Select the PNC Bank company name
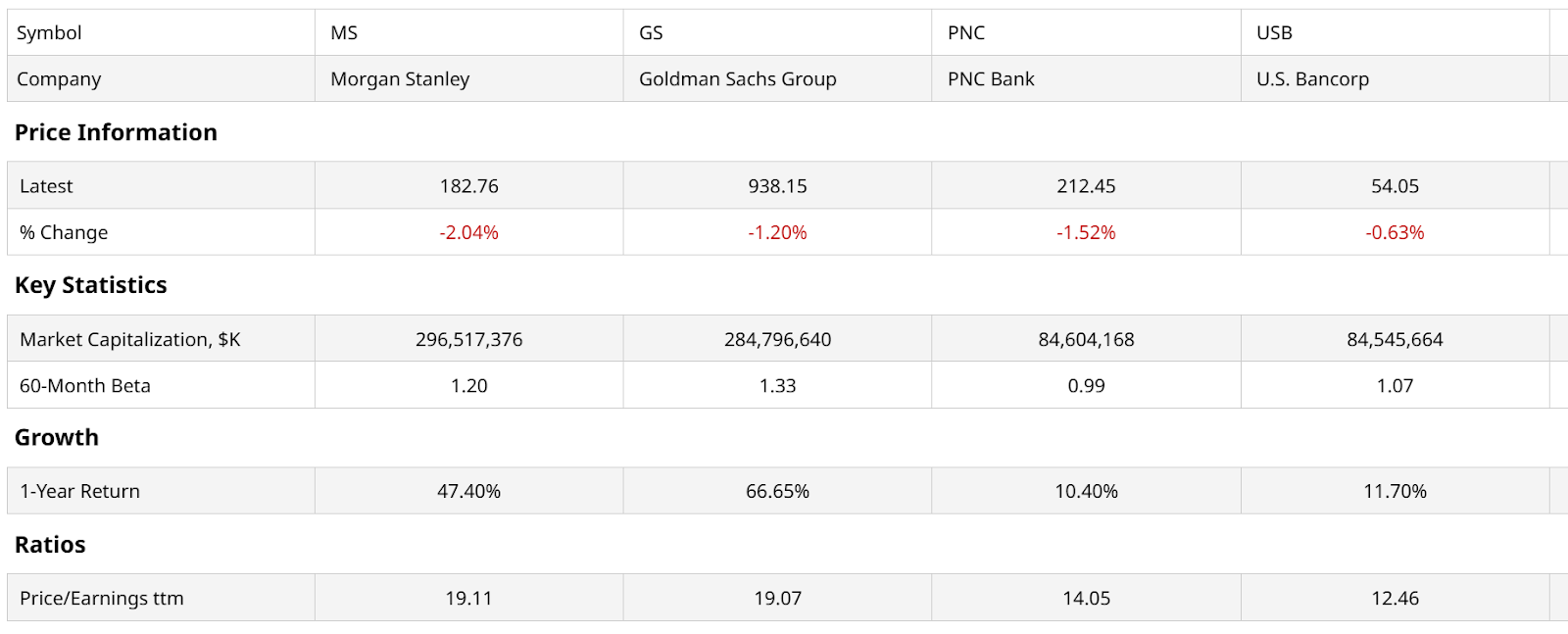This screenshot has width=1568, height=634. (991, 79)
